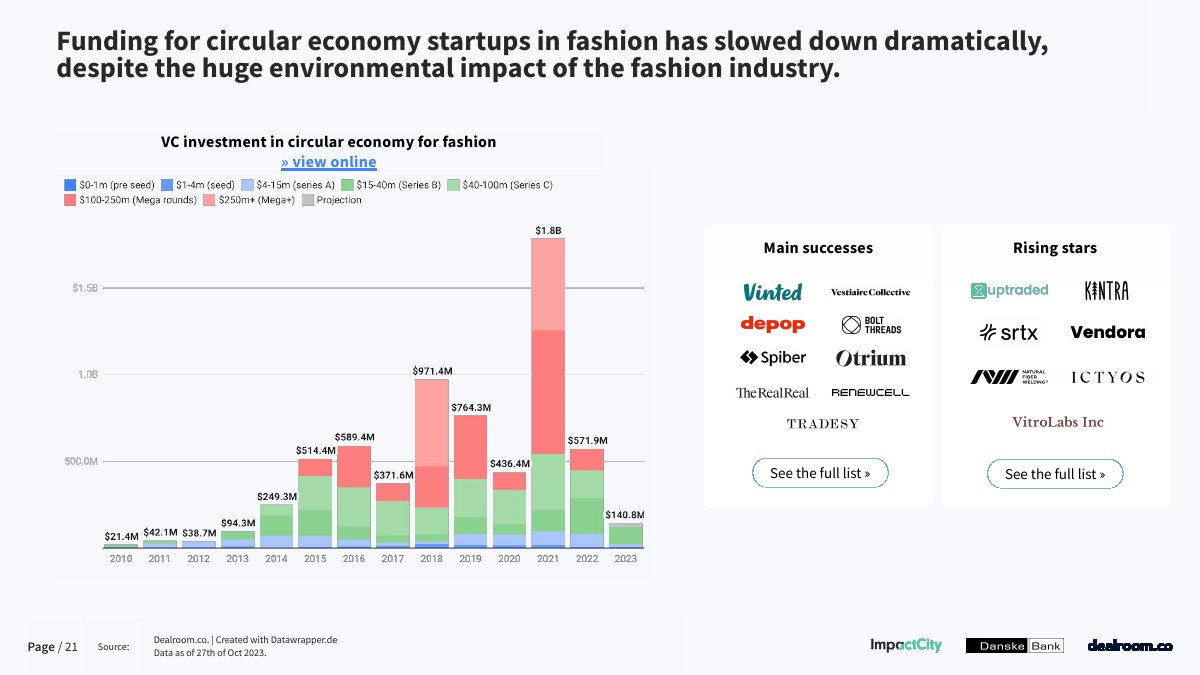Click the 2021 bar in chart
1200x675 pixels.
click(x=548, y=400)
